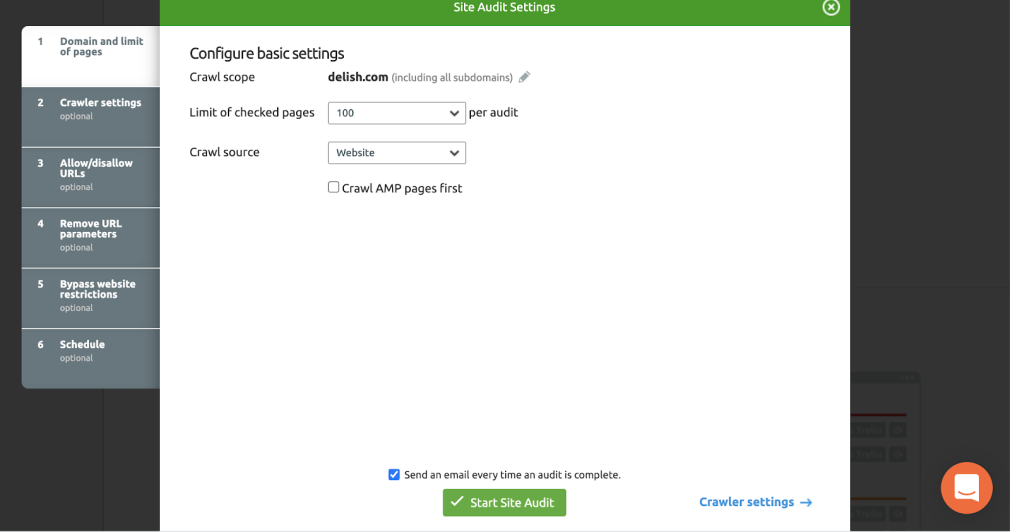Click the Limit of checked pages label
1010x532 pixels.
(252, 113)
